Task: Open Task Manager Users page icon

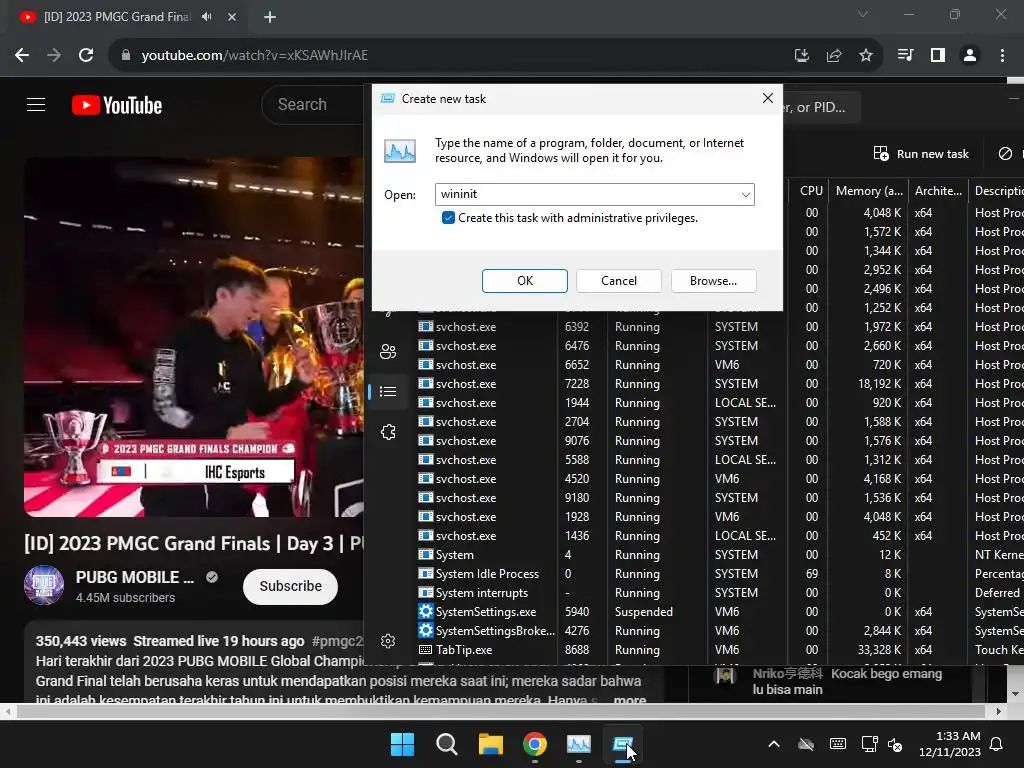Action: click(x=388, y=351)
